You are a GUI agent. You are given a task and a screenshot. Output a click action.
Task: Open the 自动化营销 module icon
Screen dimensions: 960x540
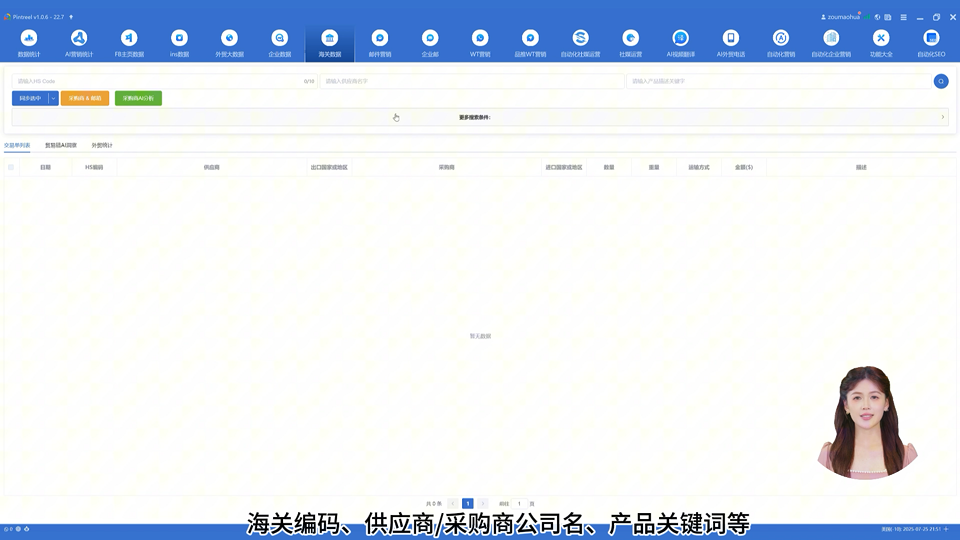pos(781,38)
